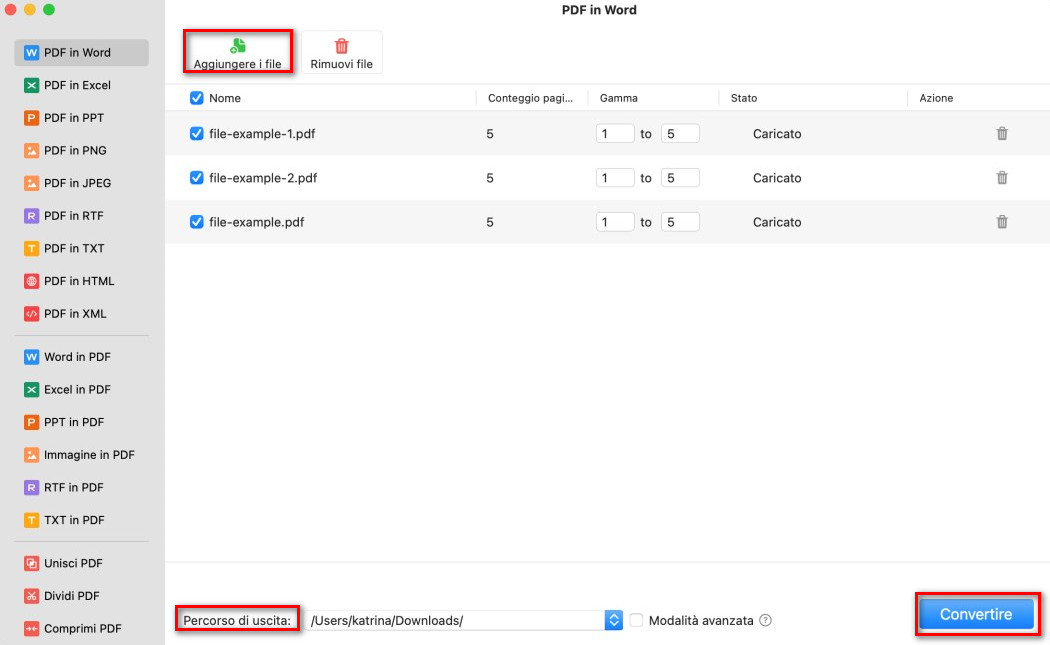Toggle the select-all checkbox beside Nome
This screenshot has height=645, width=1050.
click(x=196, y=98)
